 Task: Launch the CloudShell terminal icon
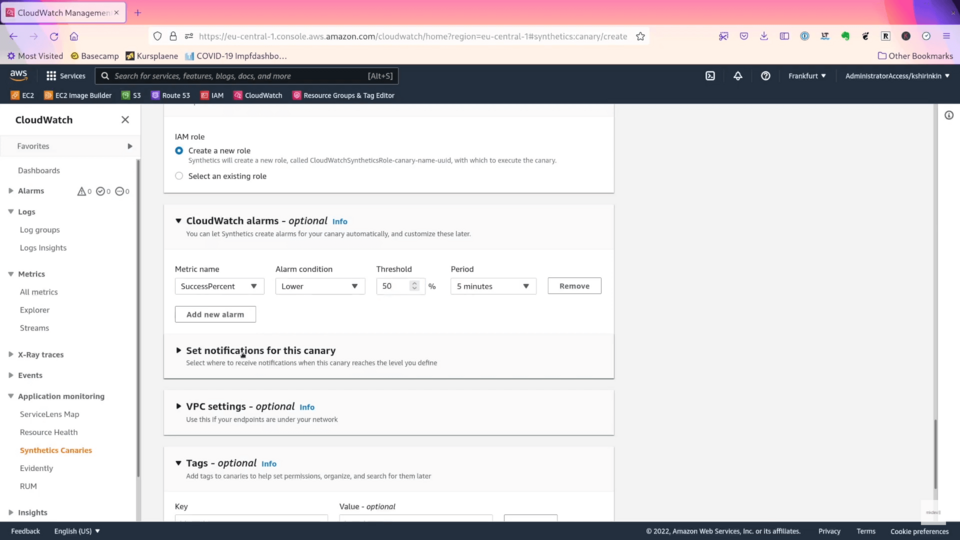pyautogui.click(x=710, y=76)
